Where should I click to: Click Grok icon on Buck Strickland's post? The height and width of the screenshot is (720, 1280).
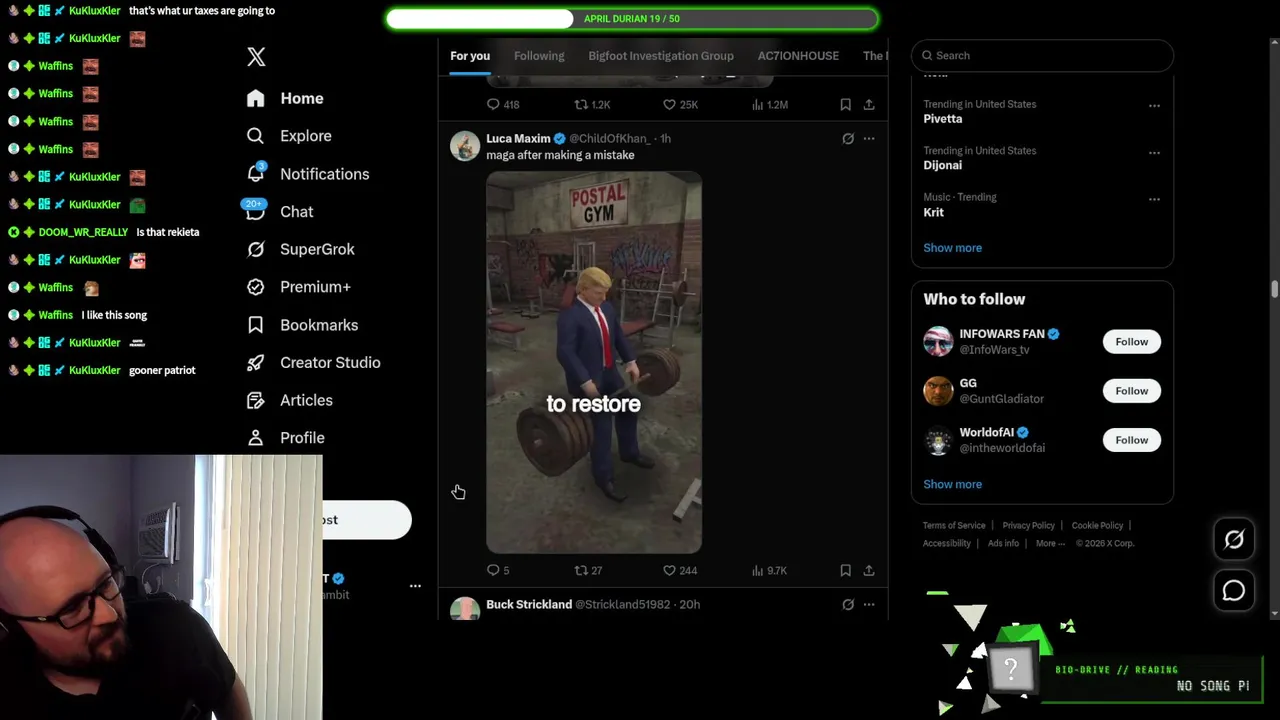point(848,604)
